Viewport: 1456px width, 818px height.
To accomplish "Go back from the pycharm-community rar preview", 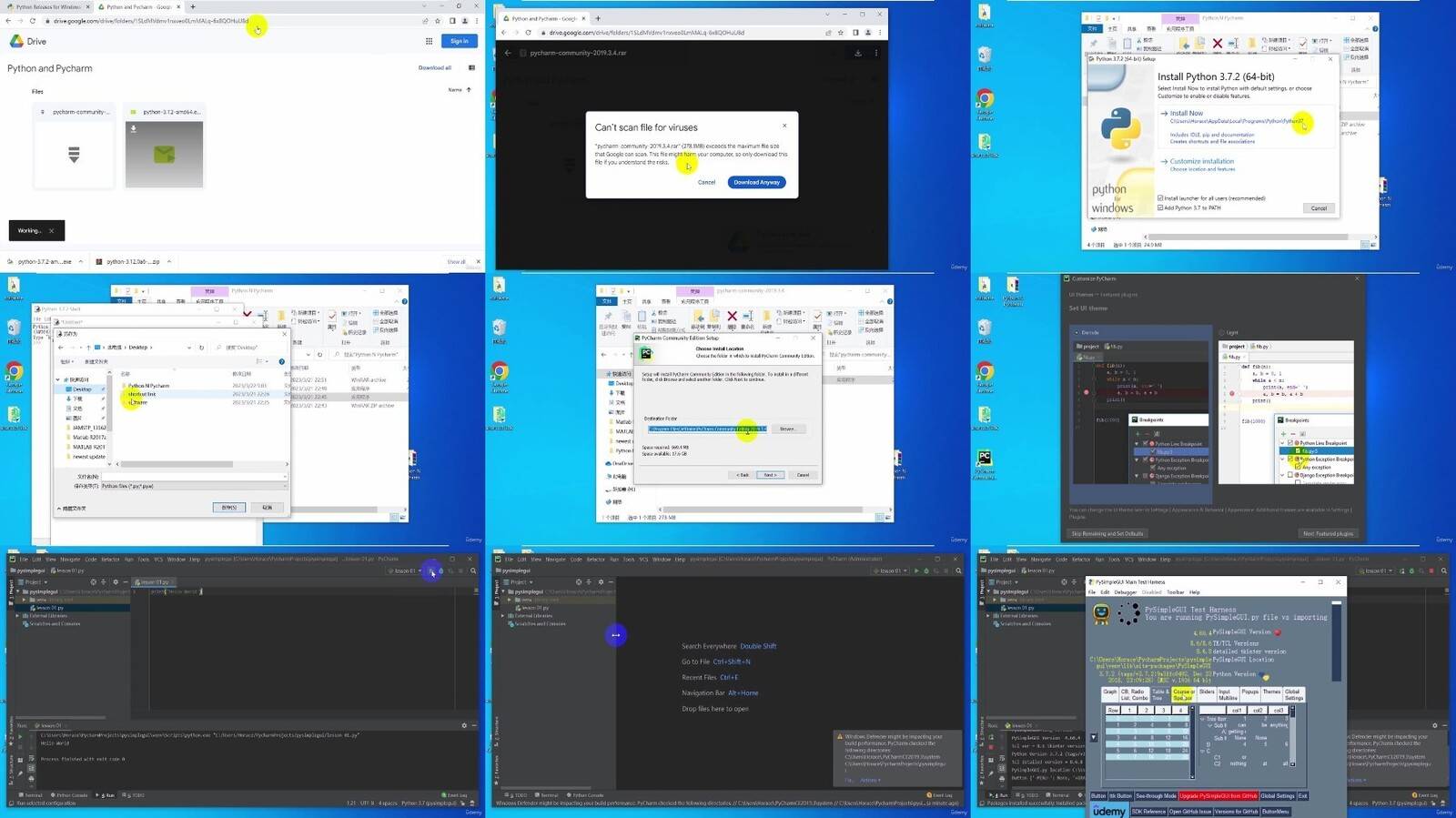I will click(508, 53).
